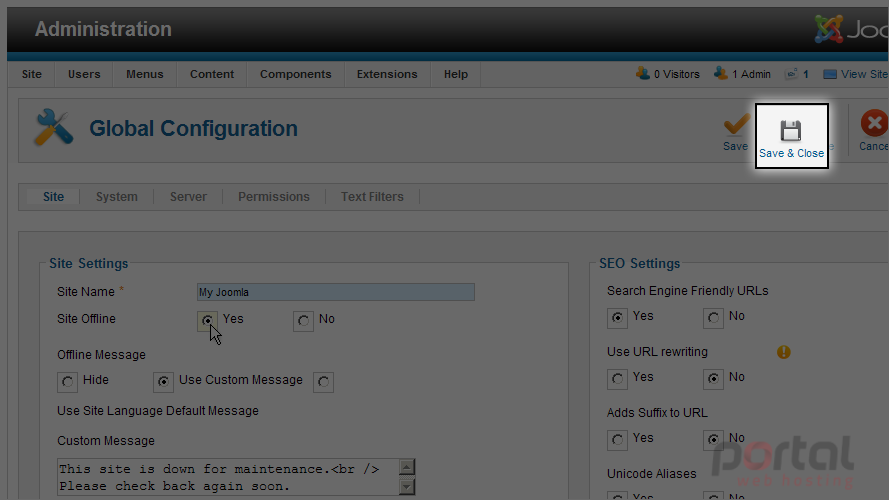Click the Site Name input field
Image resolution: width=889 pixels, height=500 pixels.
[336, 292]
